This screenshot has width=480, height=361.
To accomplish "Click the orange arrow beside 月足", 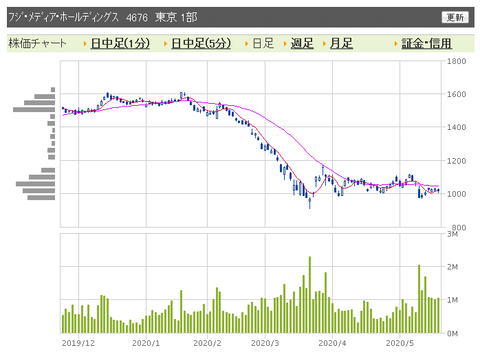I will tap(324, 44).
